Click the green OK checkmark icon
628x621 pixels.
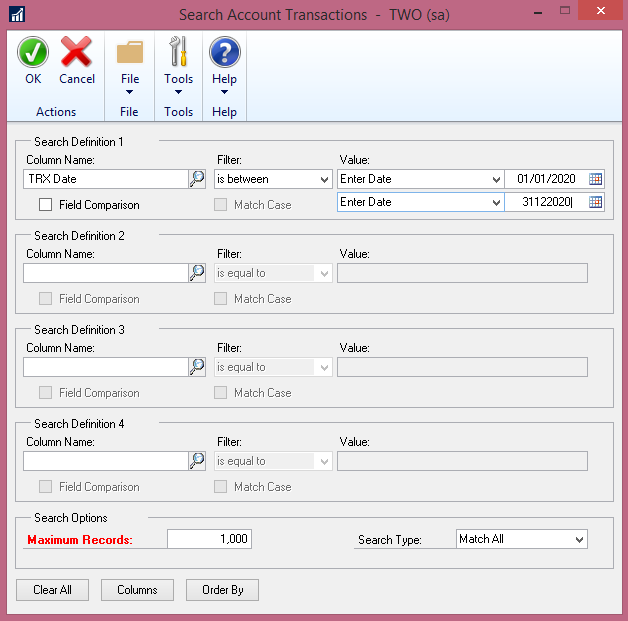tap(33, 52)
